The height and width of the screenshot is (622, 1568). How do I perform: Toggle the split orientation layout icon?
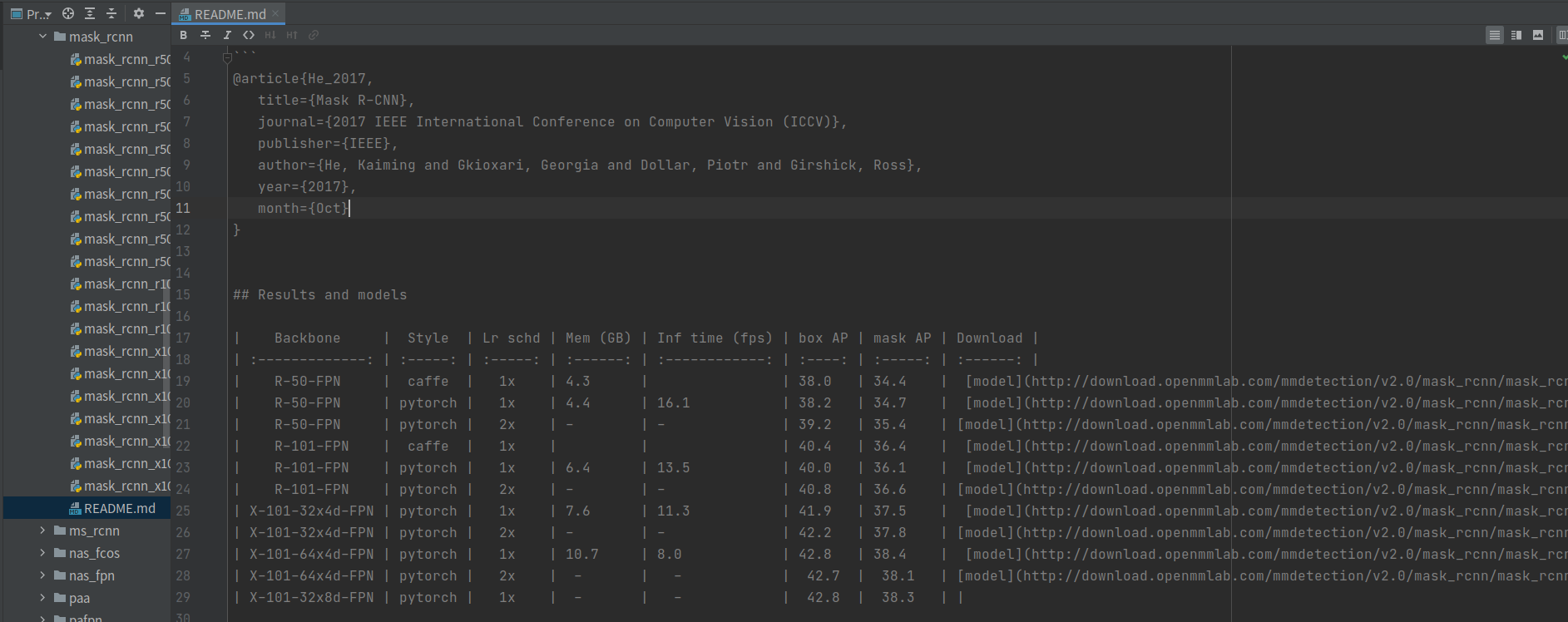tap(1561, 35)
